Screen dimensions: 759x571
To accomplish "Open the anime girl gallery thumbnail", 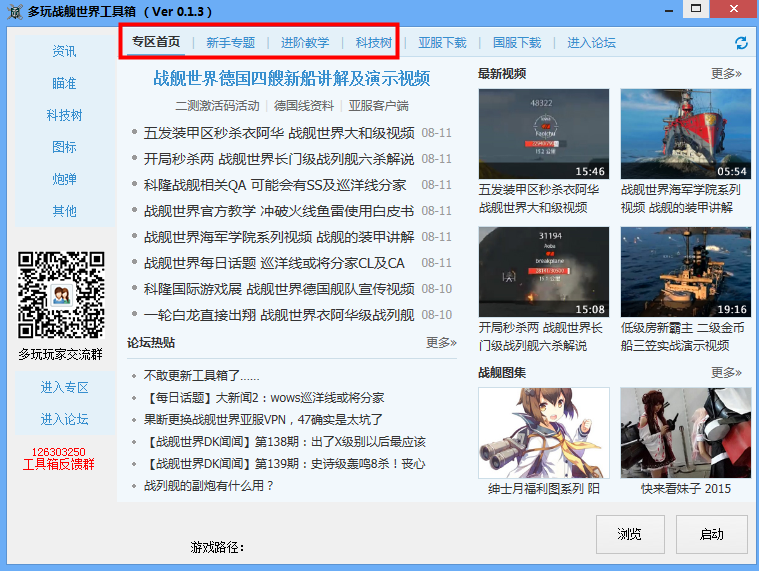I will tap(544, 433).
